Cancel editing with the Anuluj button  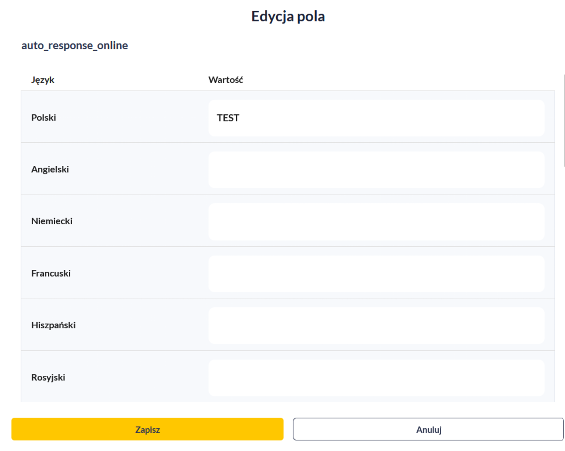pyautogui.click(x=428, y=429)
